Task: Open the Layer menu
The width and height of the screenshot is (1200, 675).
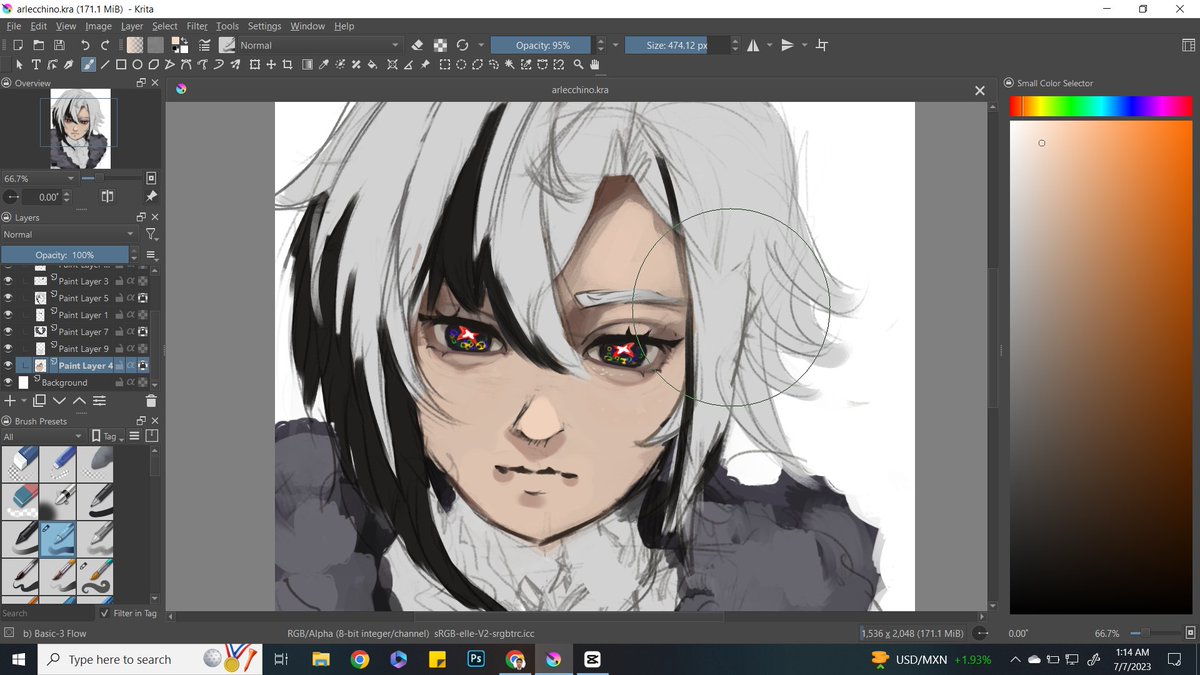Action: click(131, 26)
